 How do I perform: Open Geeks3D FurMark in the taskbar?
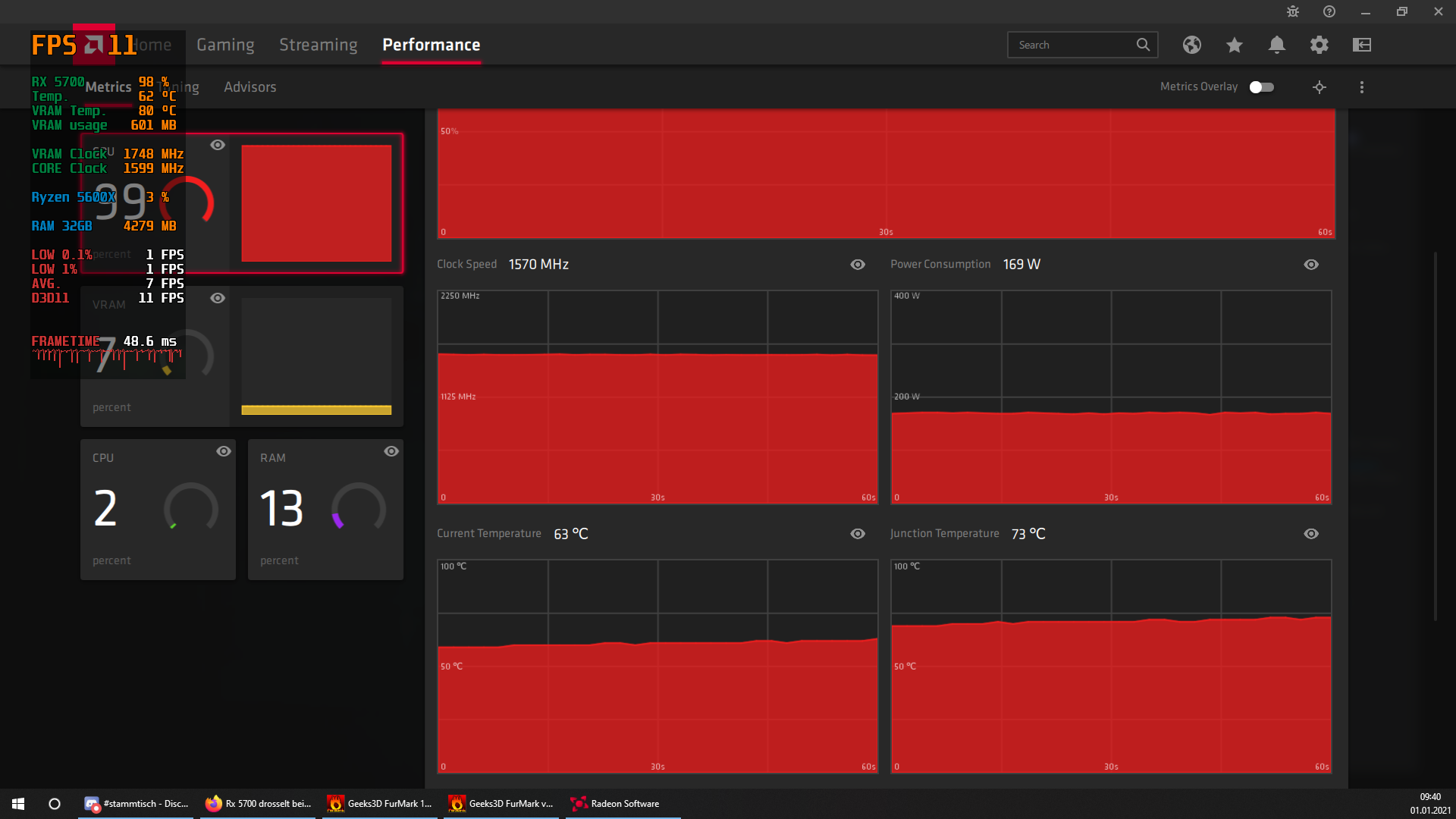(x=380, y=804)
